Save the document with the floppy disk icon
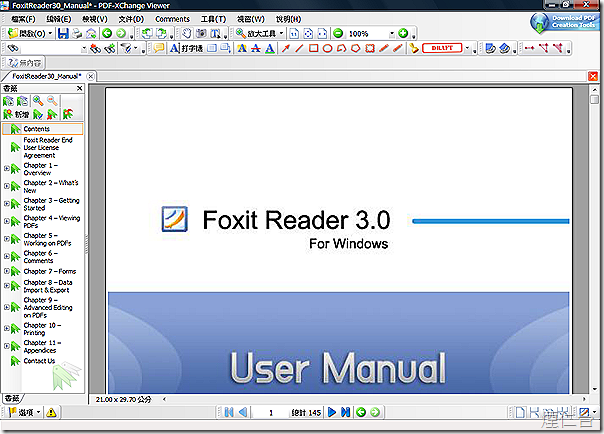This screenshot has height=434, width=604. tap(63, 34)
